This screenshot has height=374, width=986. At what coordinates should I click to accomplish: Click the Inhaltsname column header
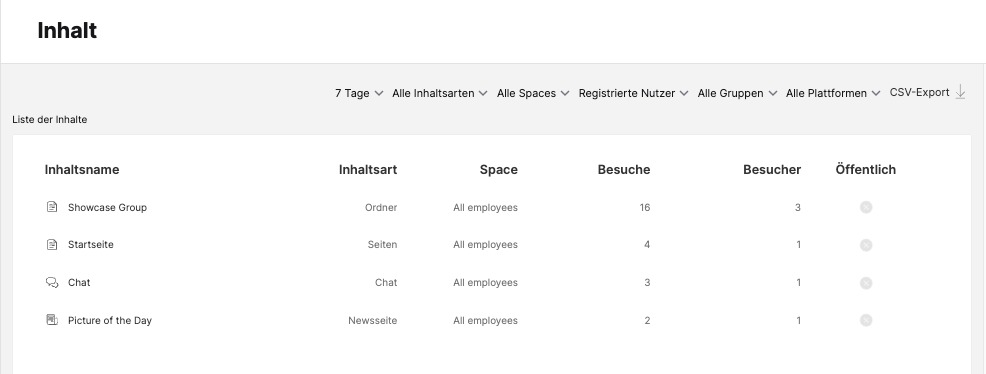click(82, 170)
